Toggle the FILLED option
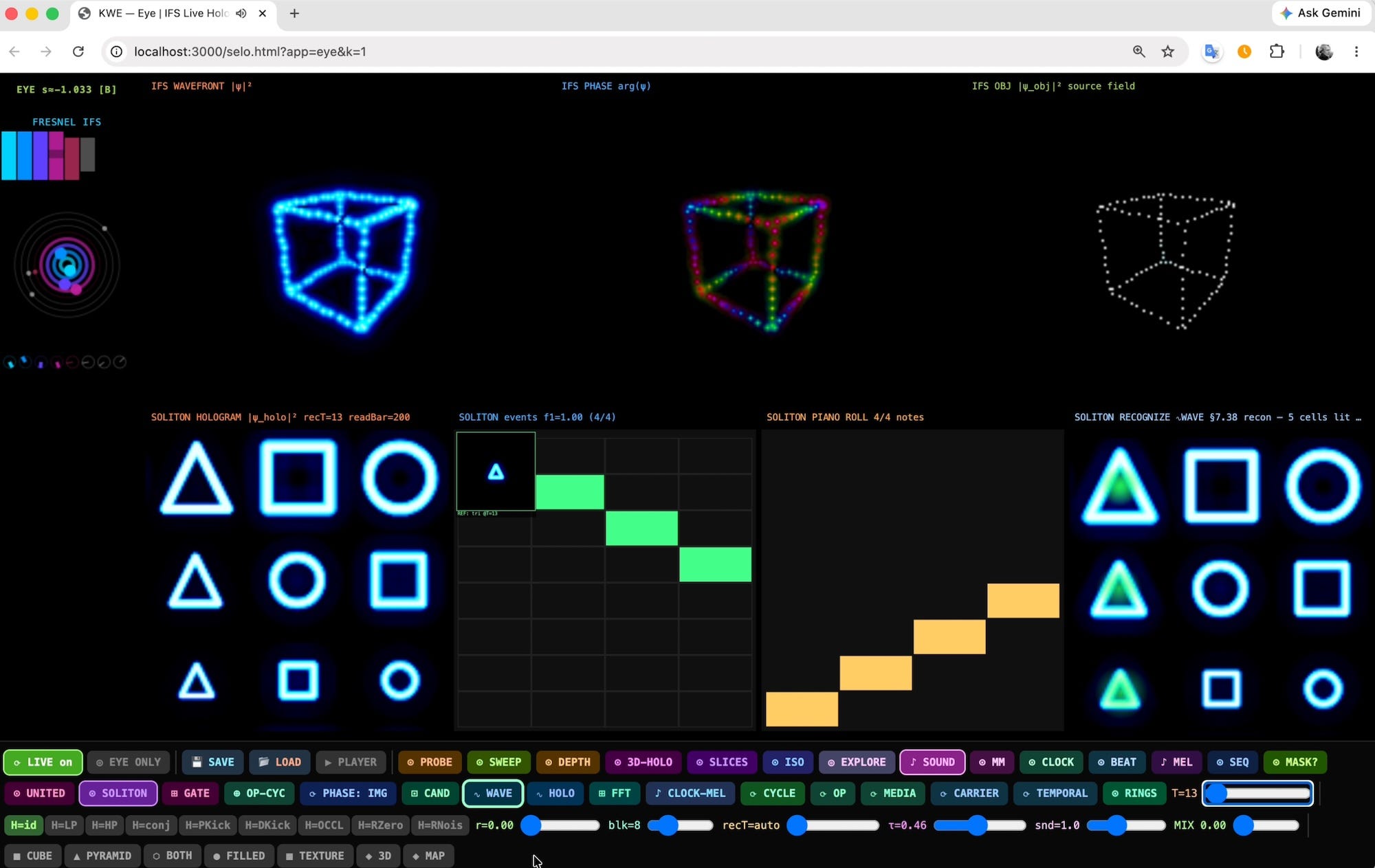 [x=239, y=856]
